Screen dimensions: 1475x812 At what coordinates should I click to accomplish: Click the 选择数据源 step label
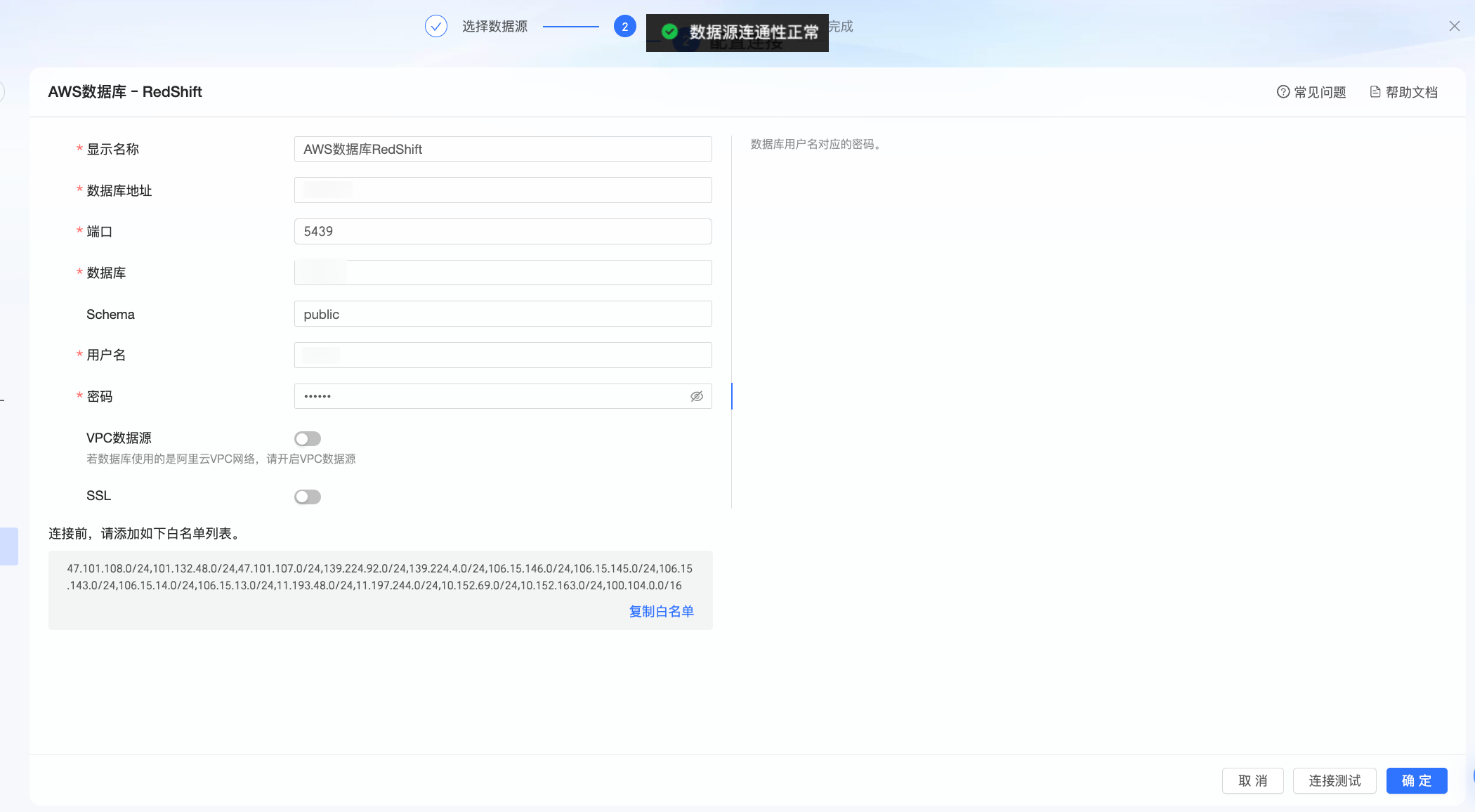pyautogui.click(x=494, y=27)
